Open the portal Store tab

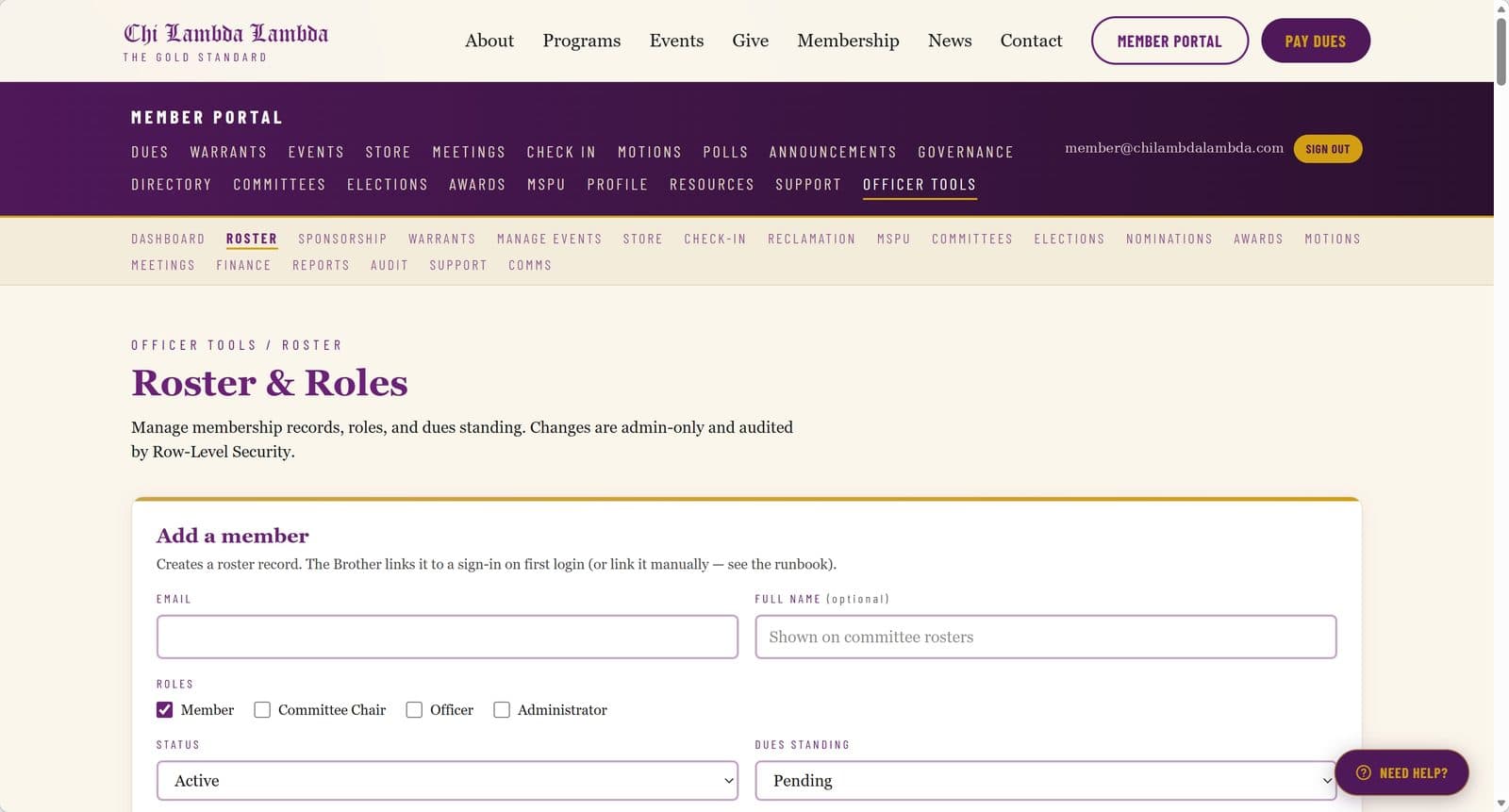(389, 152)
